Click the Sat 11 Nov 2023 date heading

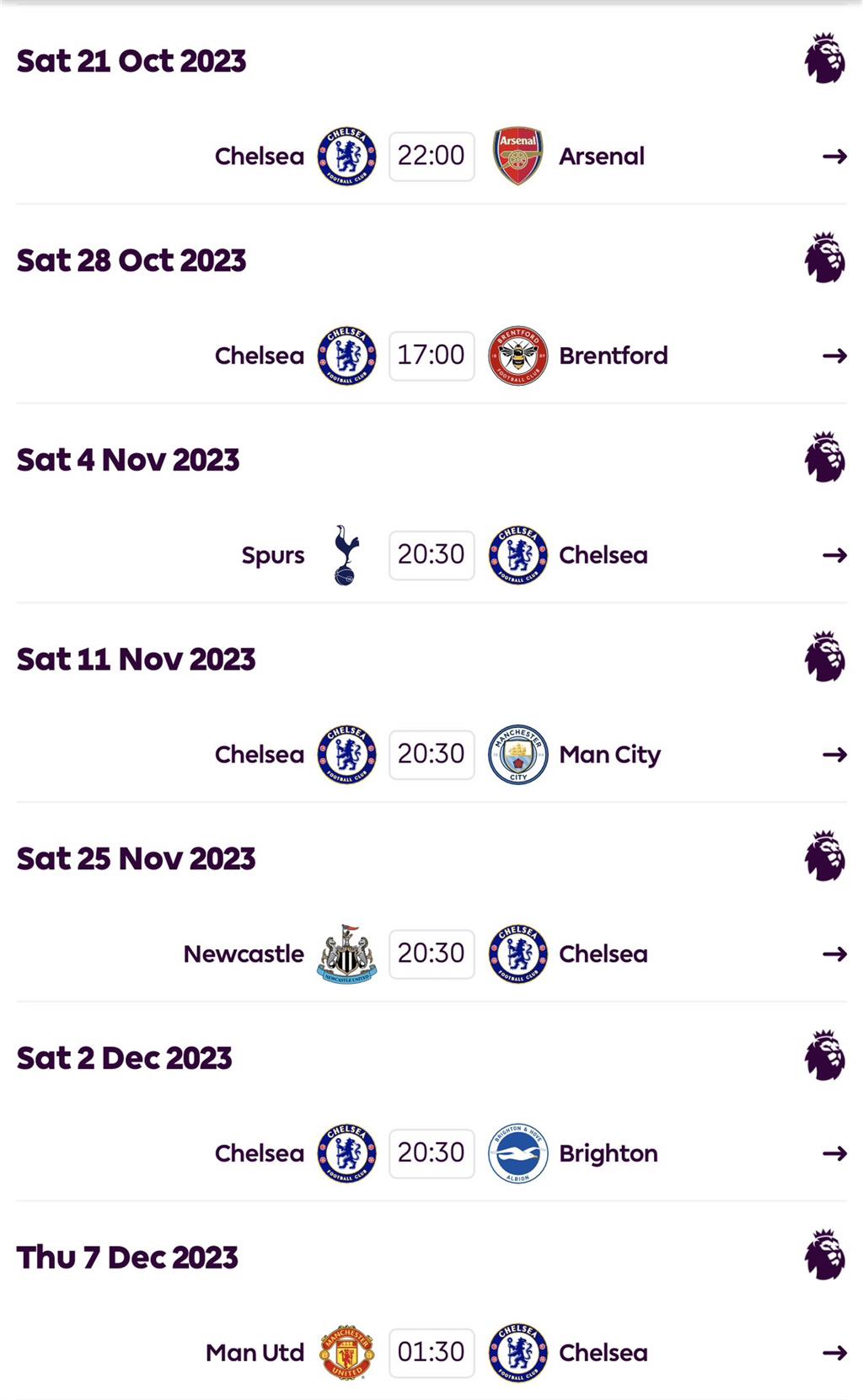point(136,660)
